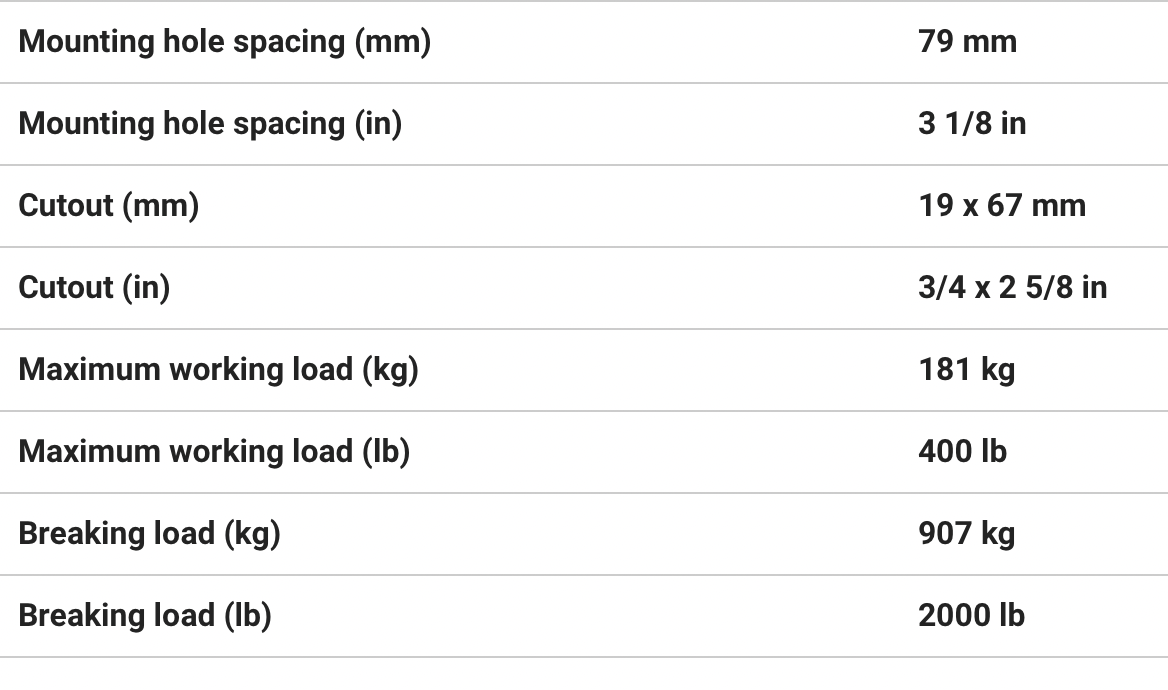1168x690 pixels.
Task: Select the 3 1/8 in value
Action: pos(972,124)
